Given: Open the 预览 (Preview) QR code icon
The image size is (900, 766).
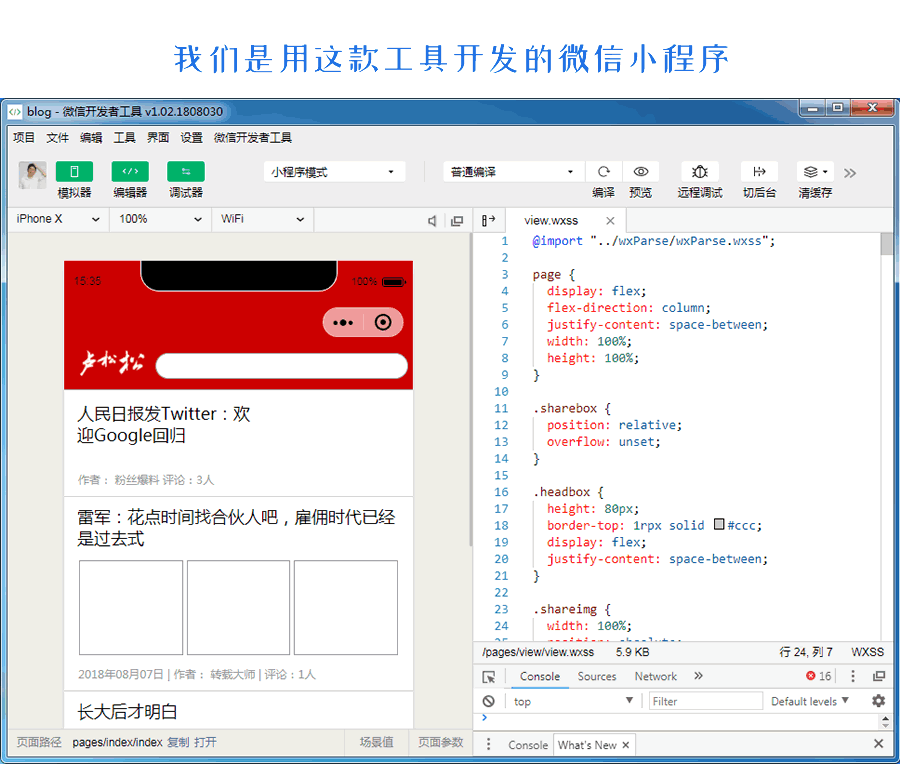Looking at the screenshot, I should [641, 171].
